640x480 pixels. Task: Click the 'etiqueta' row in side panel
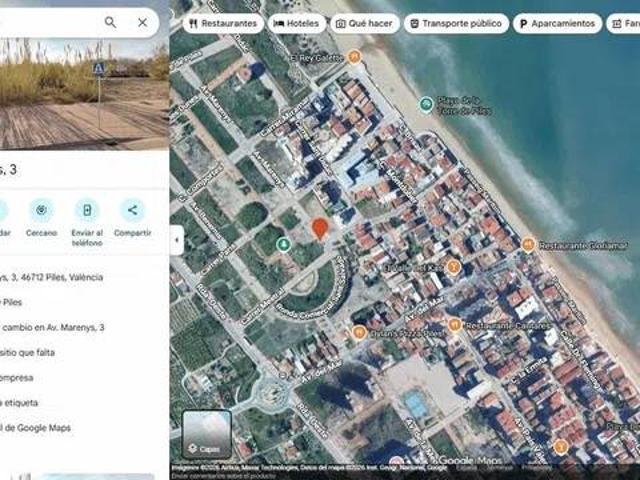pos(84,403)
